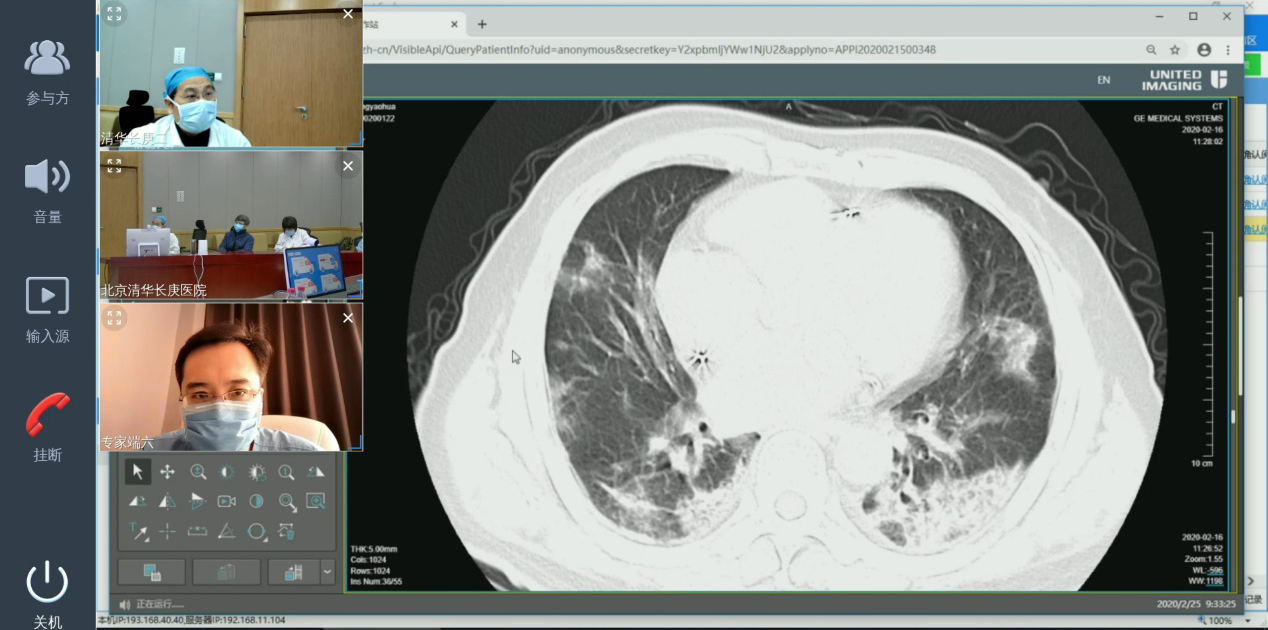Viewport: 1268px width, 630px height.
Task: Select the pan move tool
Action: click(x=167, y=472)
